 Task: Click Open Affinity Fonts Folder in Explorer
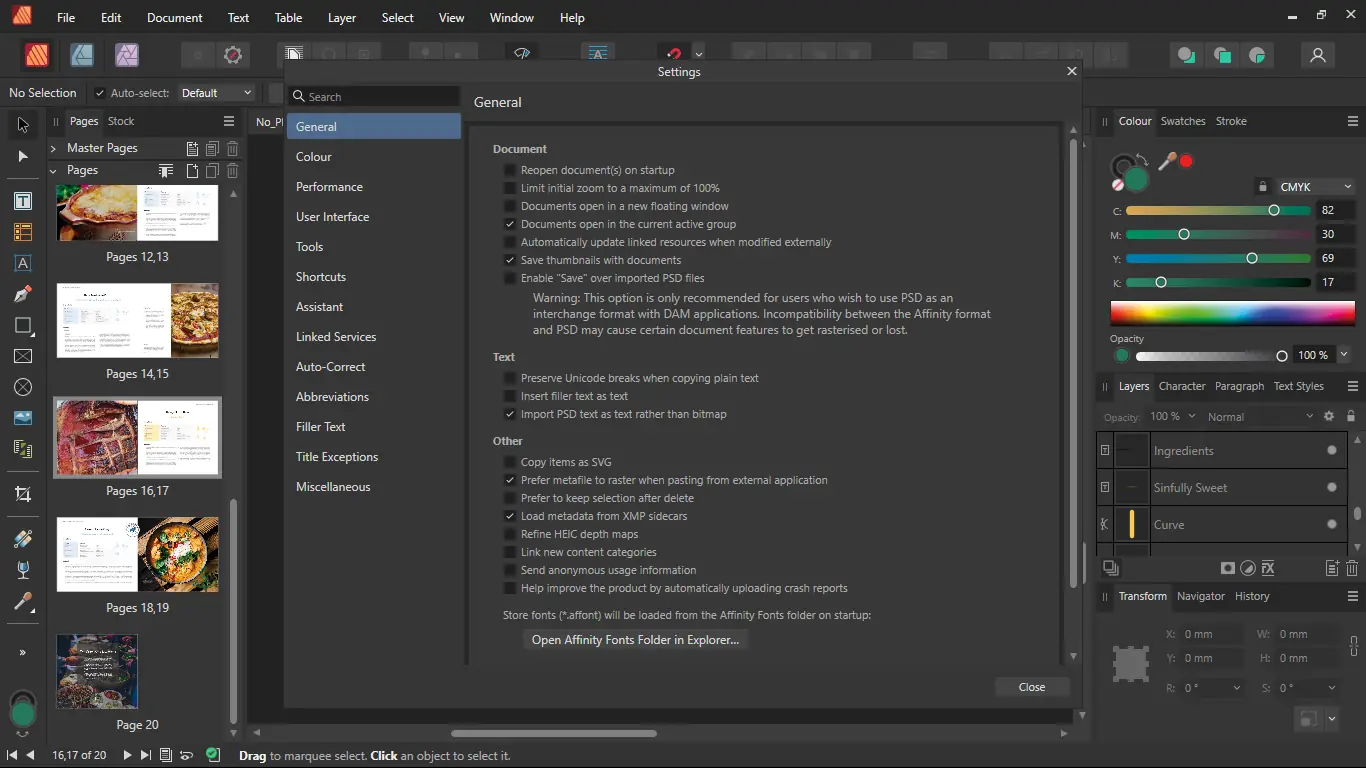pos(635,640)
